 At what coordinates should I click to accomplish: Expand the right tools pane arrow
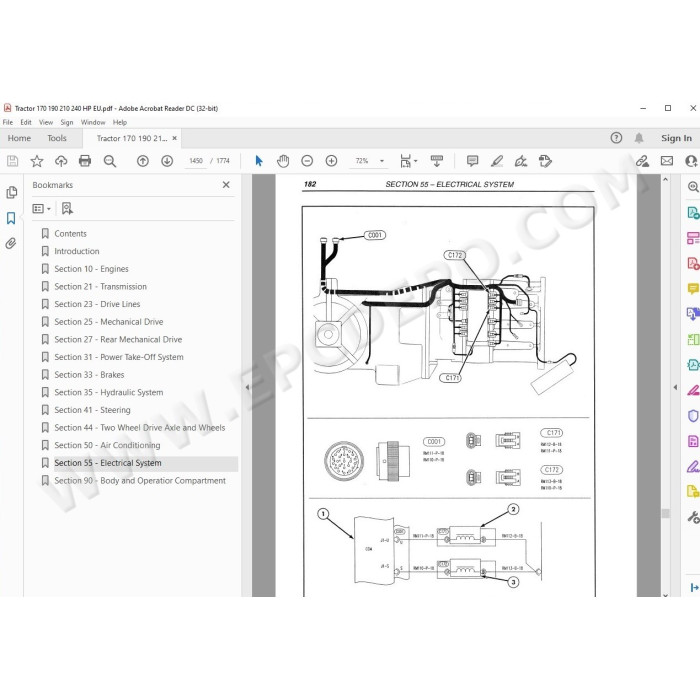[x=675, y=387]
